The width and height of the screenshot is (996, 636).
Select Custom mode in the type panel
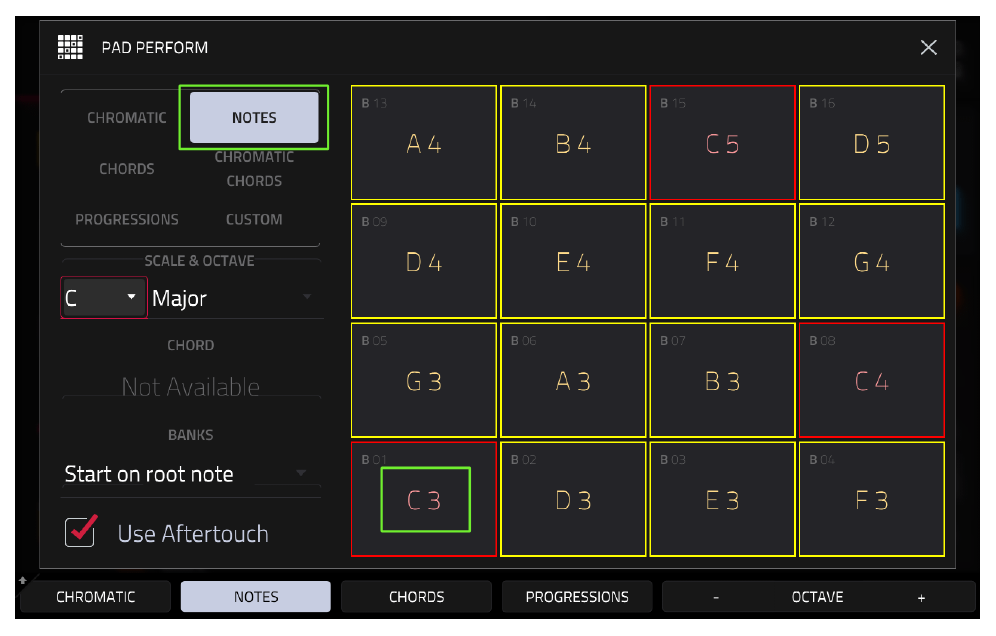[254, 220]
